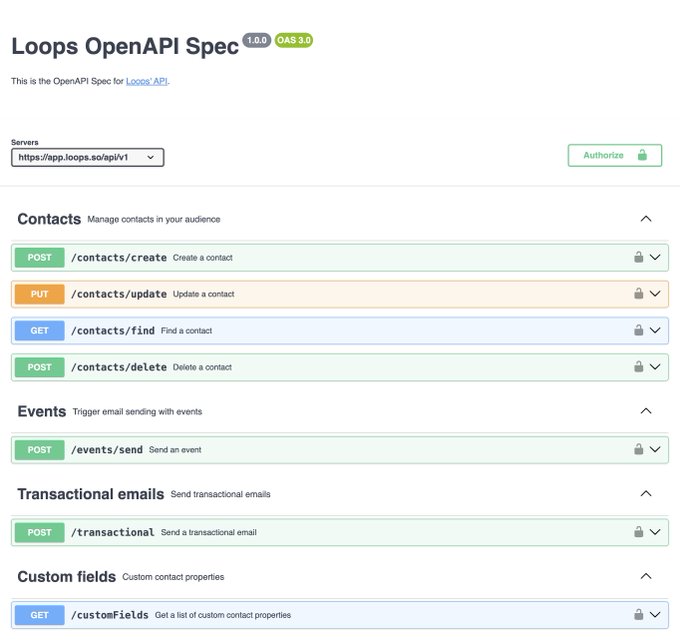Click the Authorize button
This screenshot has width=680, height=644.
(x=615, y=155)
